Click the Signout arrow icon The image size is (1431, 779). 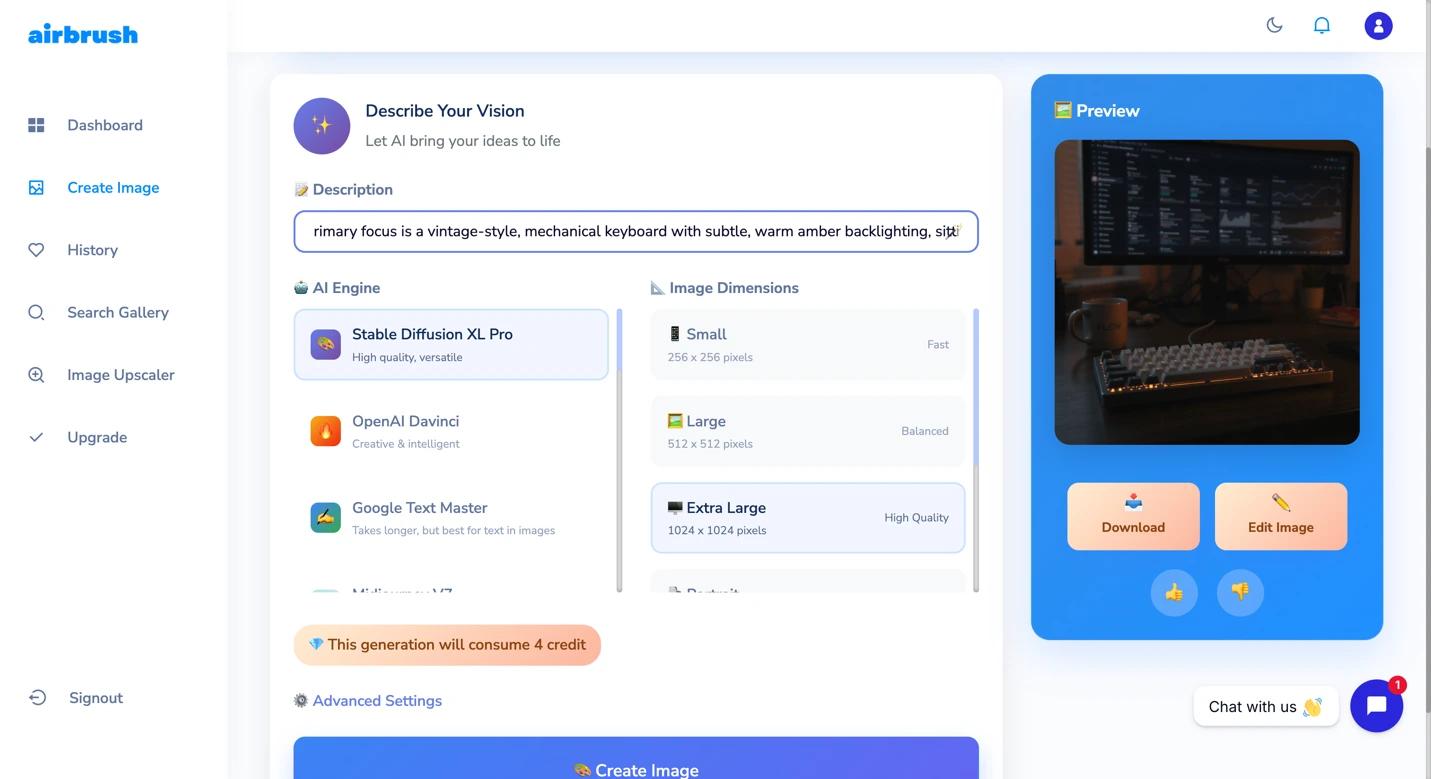coord(37,698)
